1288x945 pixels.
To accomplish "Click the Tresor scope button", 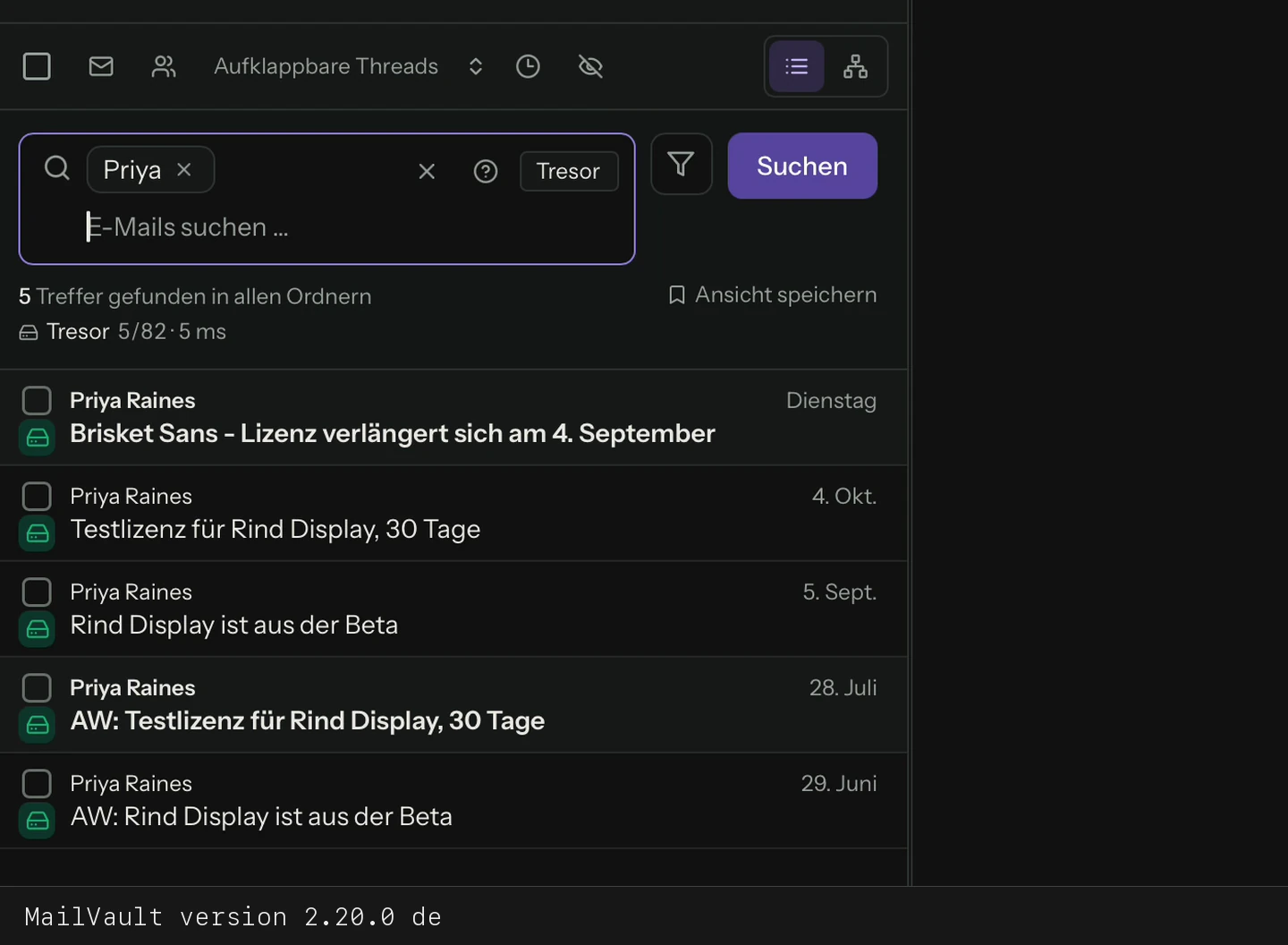I will 569,171.
